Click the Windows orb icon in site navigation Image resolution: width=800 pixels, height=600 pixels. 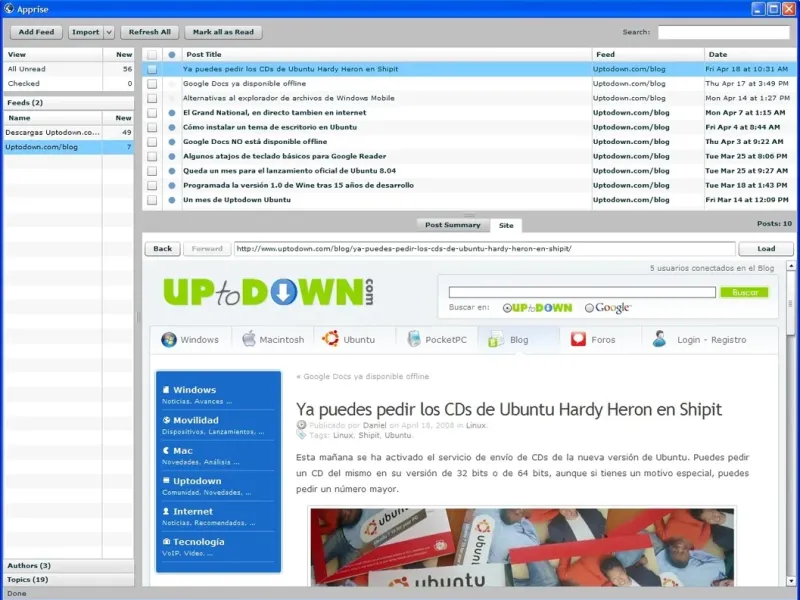point(169,339)
